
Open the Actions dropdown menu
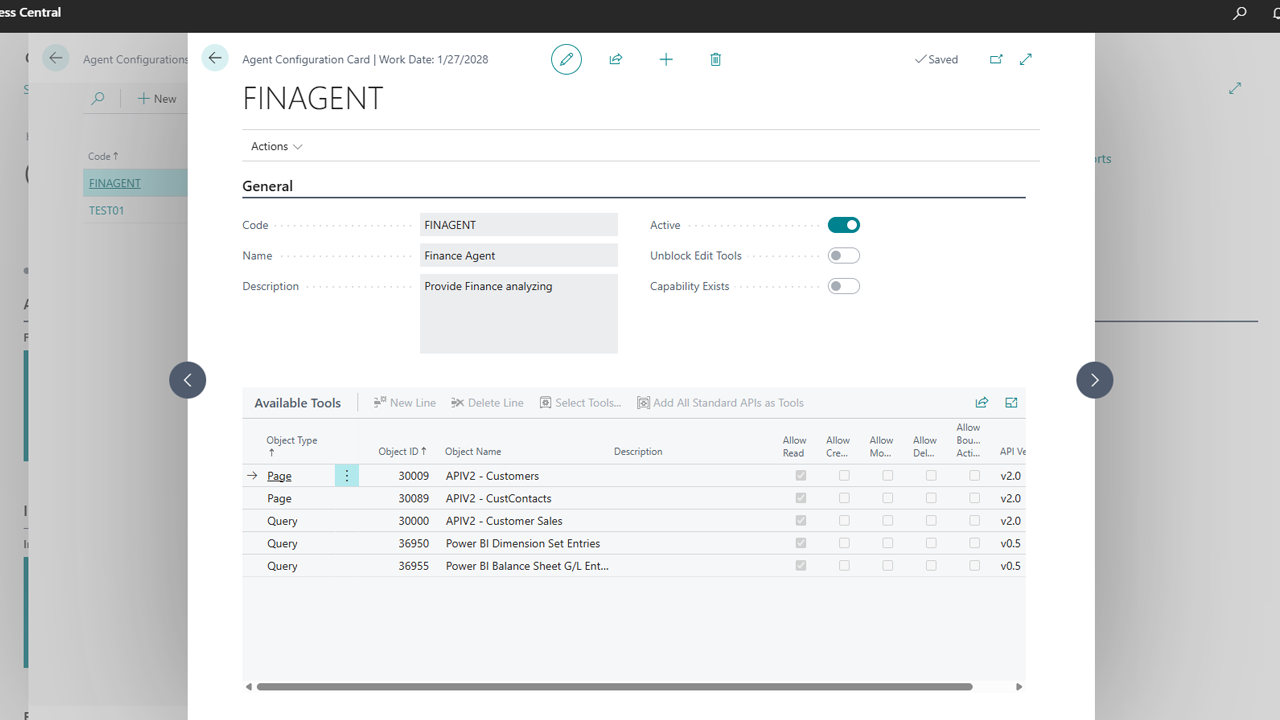pos(277,146)
